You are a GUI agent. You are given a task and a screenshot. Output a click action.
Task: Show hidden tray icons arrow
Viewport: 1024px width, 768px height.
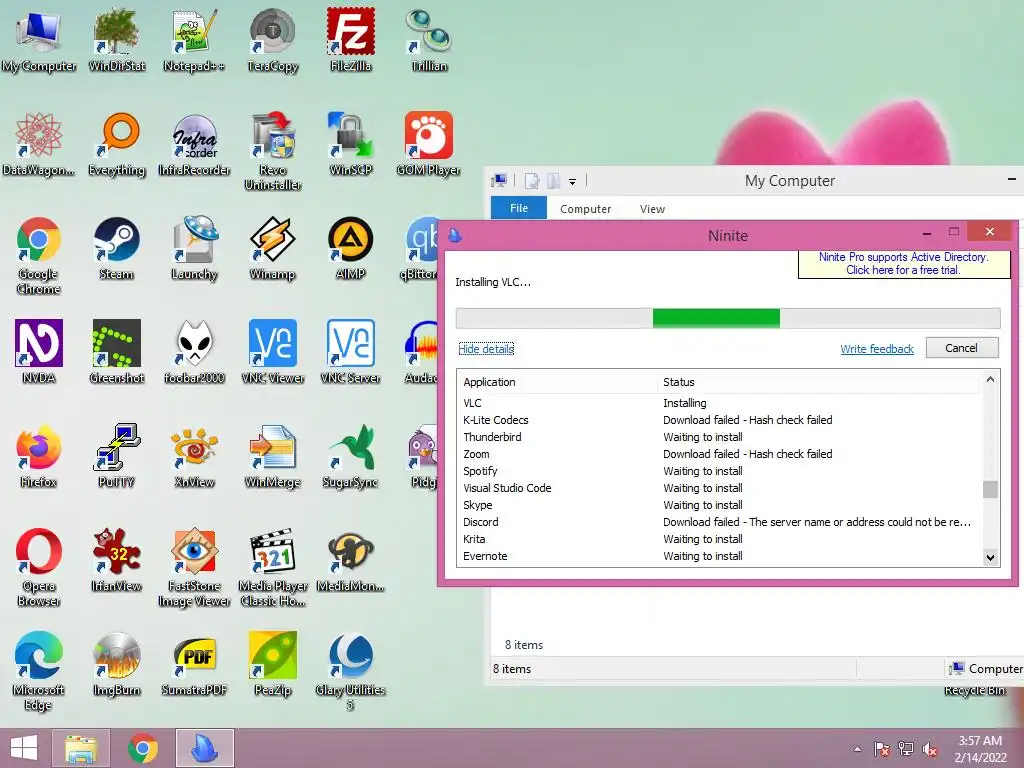point(857,749)
